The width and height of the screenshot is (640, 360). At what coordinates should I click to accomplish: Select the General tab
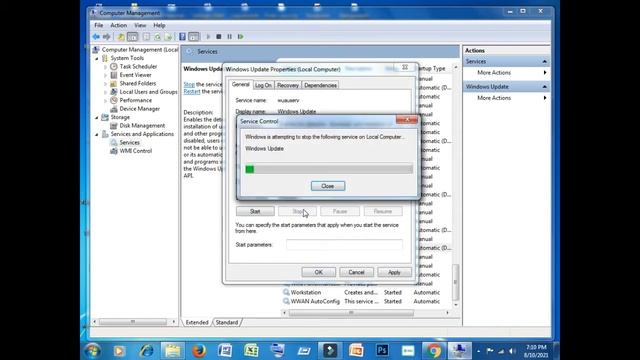[240, 84]
